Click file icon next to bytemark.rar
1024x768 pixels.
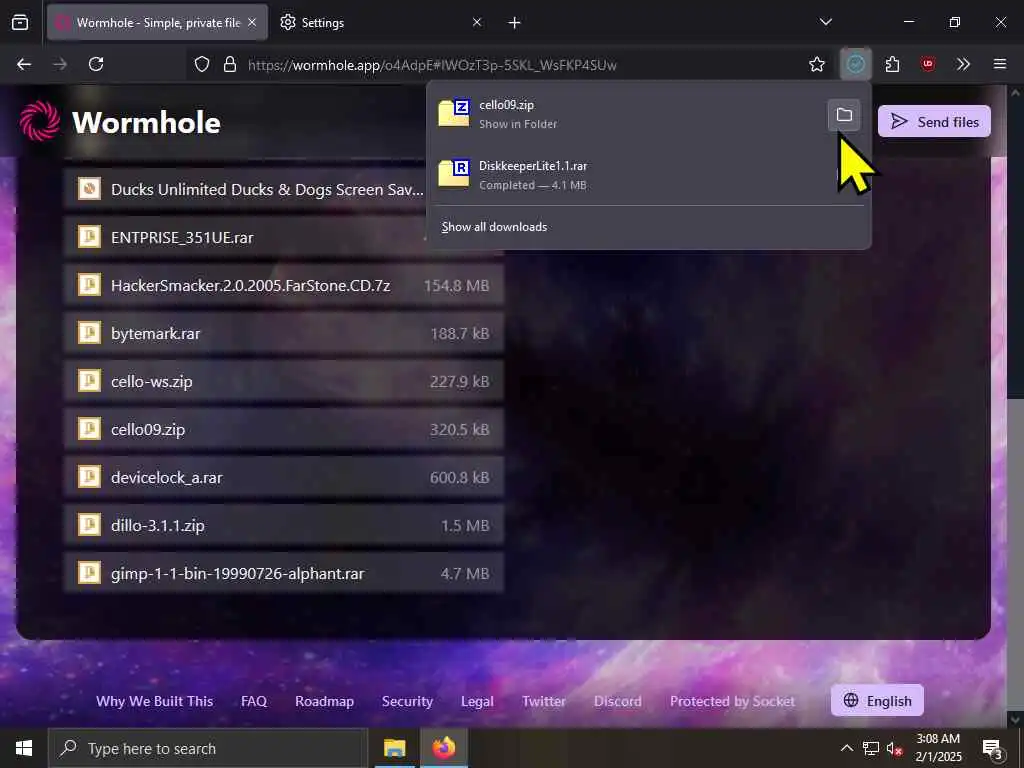click(89, 333)
